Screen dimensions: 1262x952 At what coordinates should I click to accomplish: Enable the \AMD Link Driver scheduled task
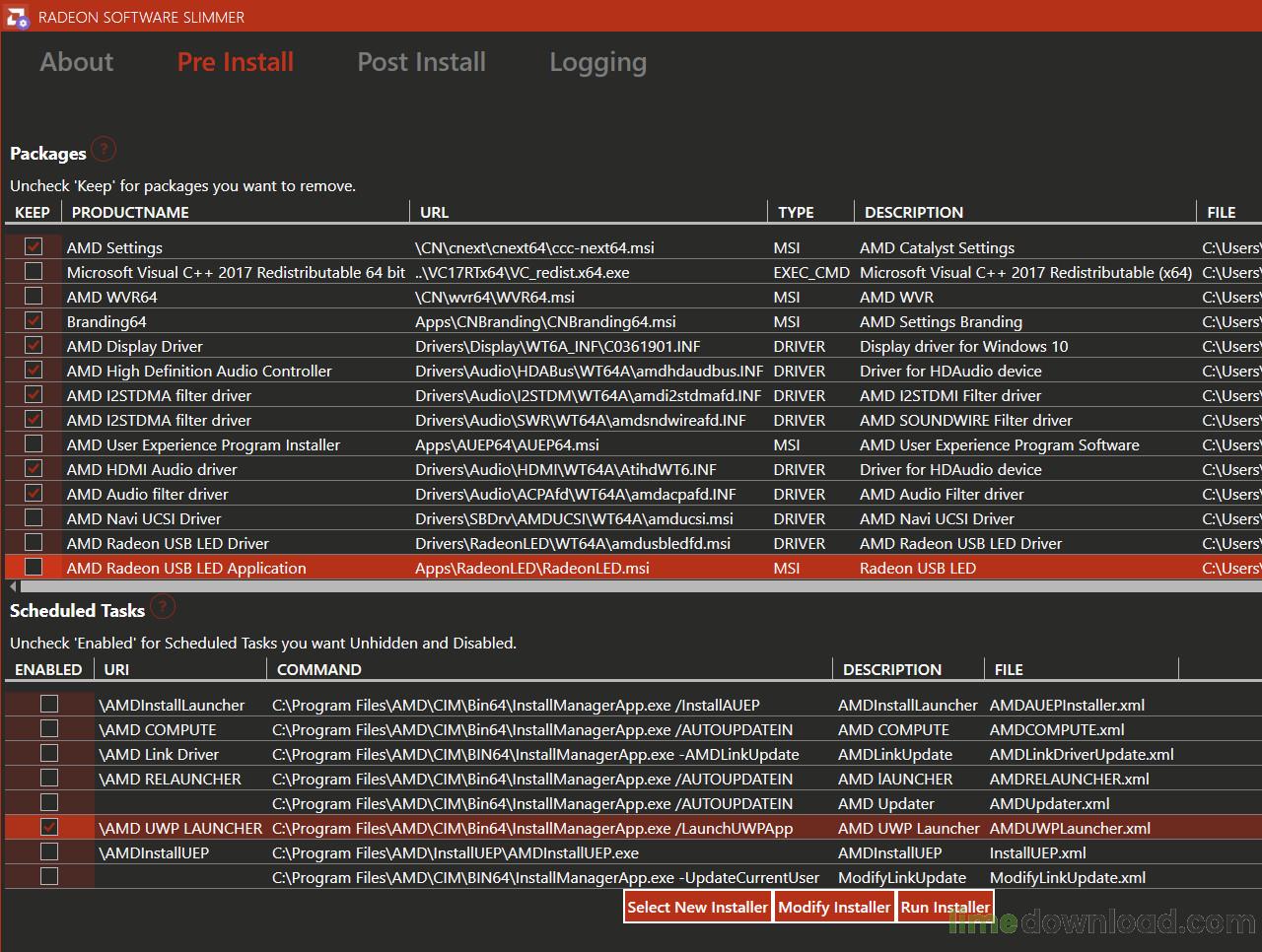49,753
